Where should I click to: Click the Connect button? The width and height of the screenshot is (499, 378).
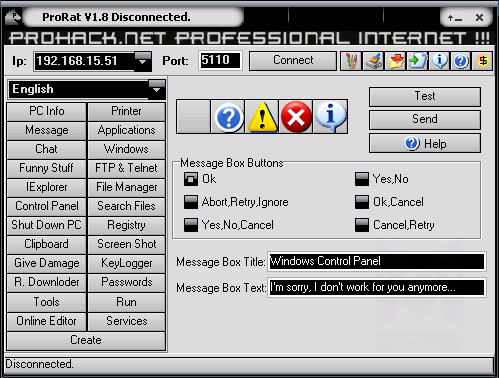coord(293,60)
